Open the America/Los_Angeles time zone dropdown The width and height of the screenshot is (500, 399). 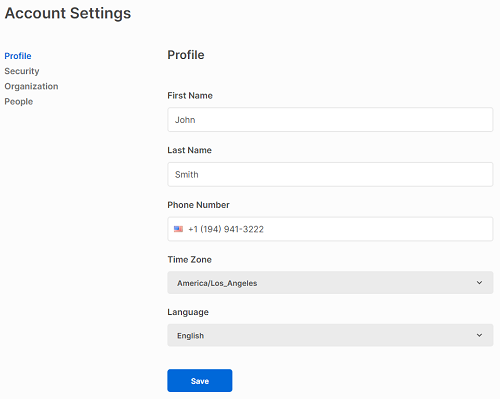tap(330, 283)
